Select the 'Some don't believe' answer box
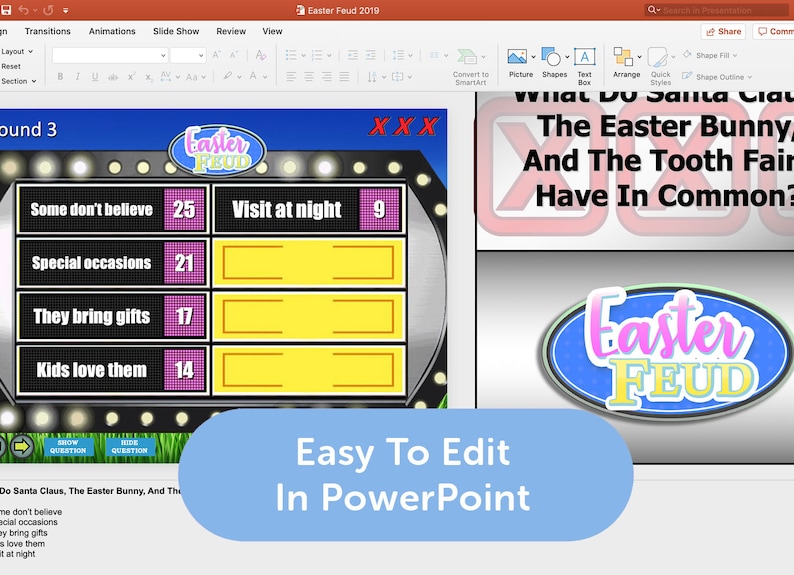 click(x=112, y=209)
